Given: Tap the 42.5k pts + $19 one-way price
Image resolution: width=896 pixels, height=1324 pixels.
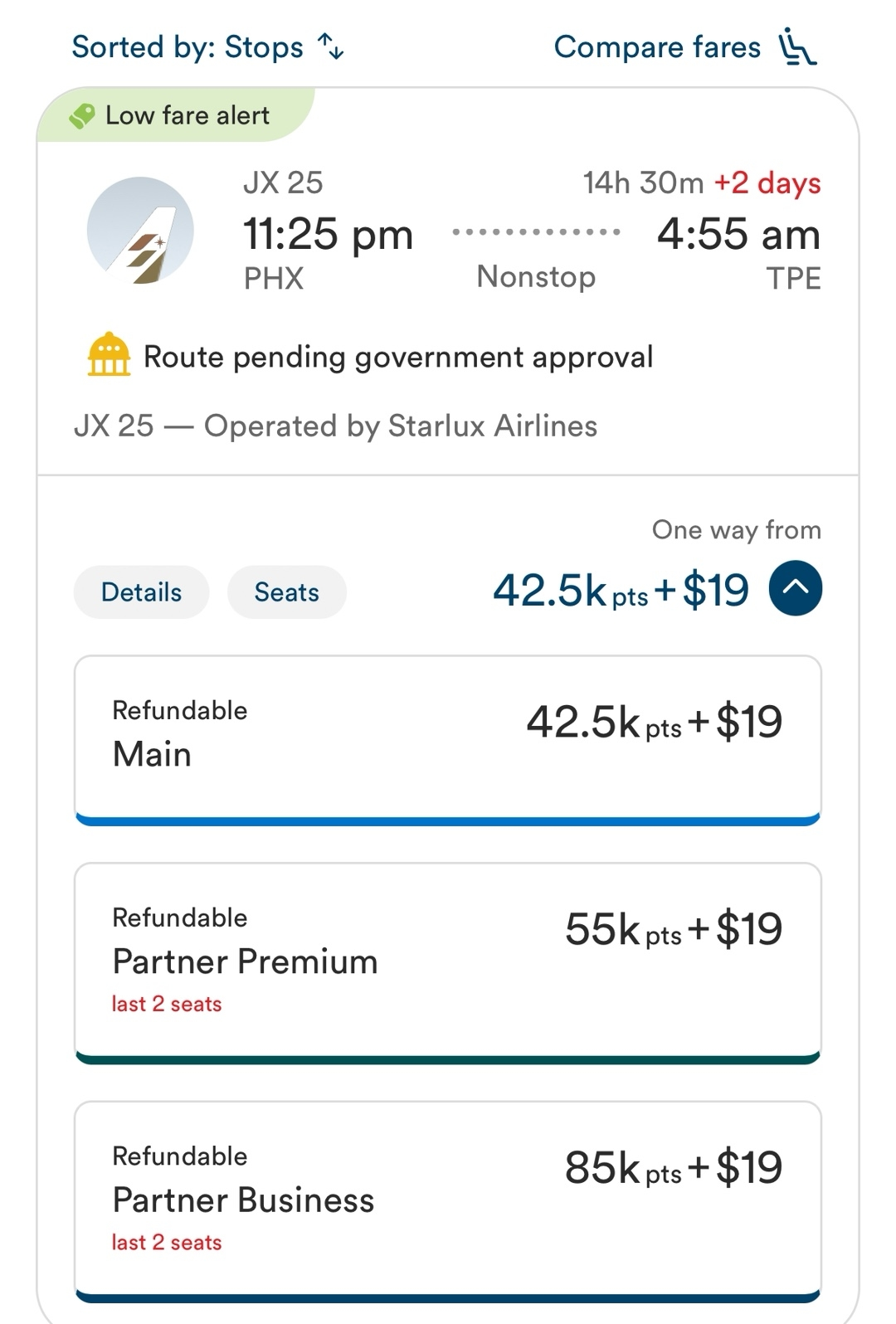Looking at the screenshot, I should [x=621, y=591].
